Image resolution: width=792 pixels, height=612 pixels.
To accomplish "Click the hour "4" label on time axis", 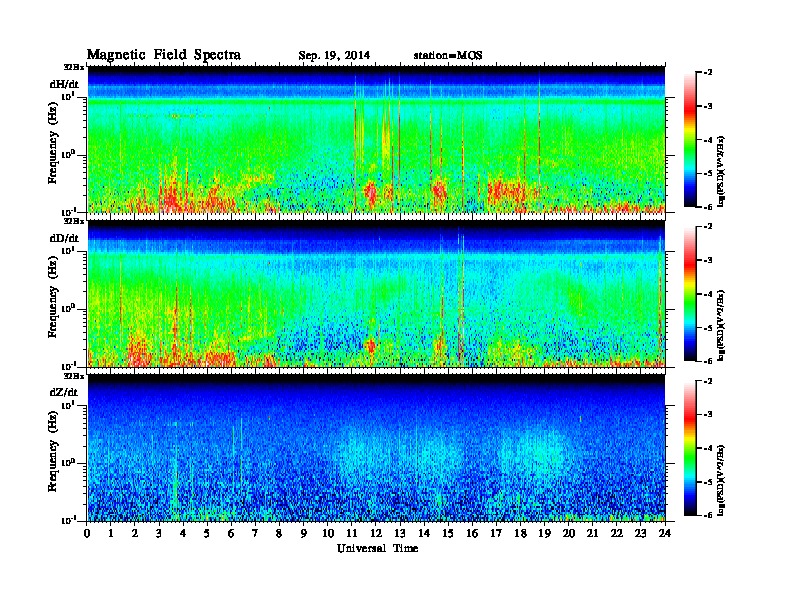I will (183, 533).
